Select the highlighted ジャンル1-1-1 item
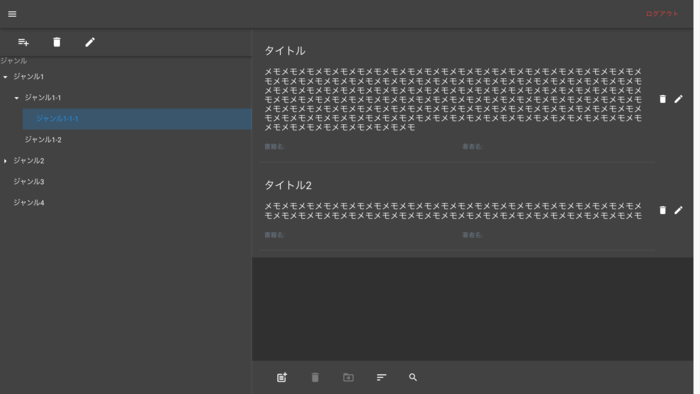700x394 pixels. click(137, 119)
